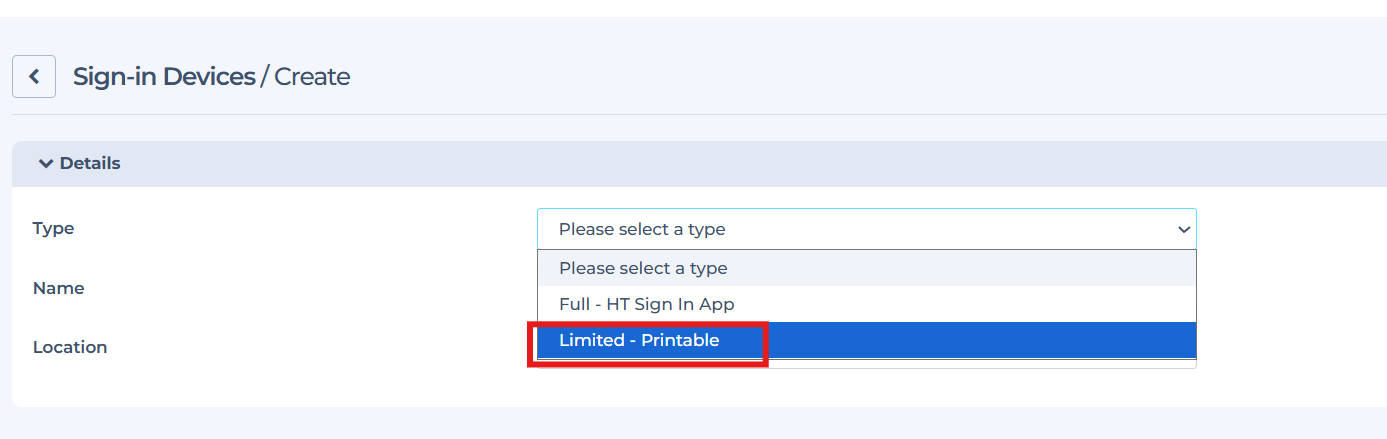This screenshot has height=439, width=1387.
Task: Click the Details section title text
Action: [90, 163]
